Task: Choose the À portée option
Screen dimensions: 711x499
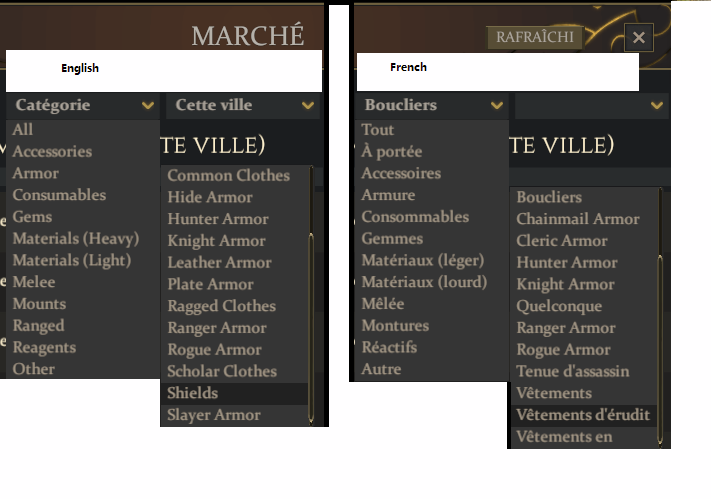Action: pos(392,152)
